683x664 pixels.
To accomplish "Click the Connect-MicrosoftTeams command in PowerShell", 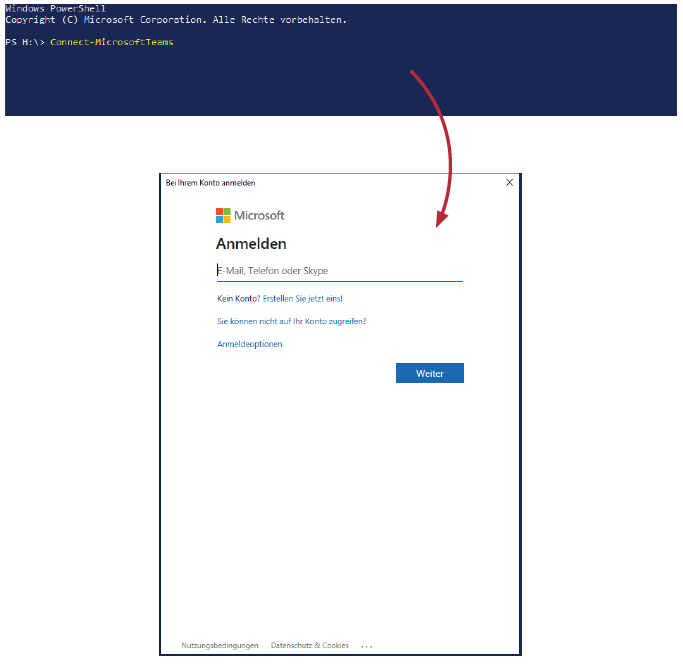I will (112, 42).
